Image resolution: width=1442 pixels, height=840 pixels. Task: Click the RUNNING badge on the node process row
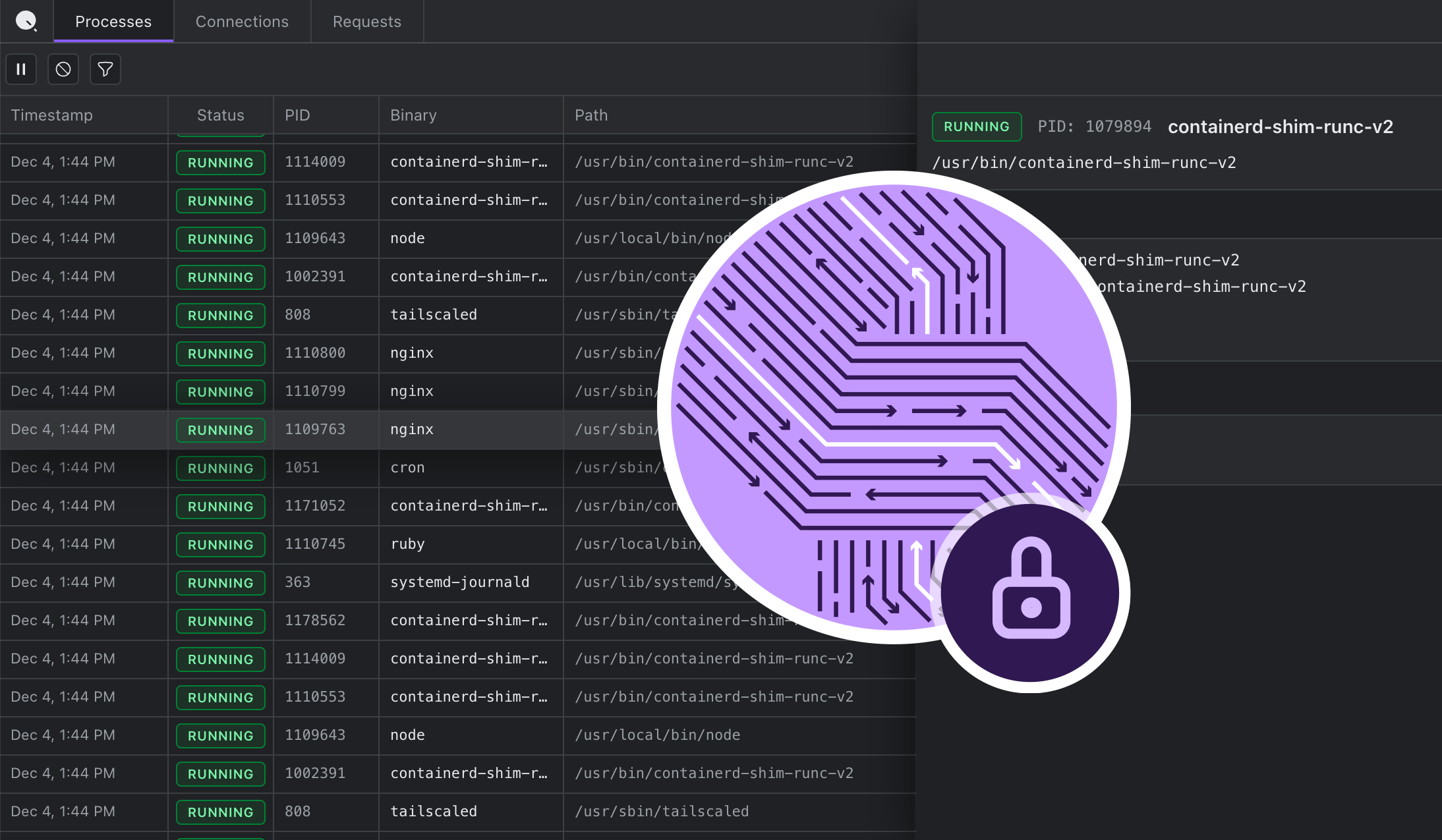click(x=220, y=238)
